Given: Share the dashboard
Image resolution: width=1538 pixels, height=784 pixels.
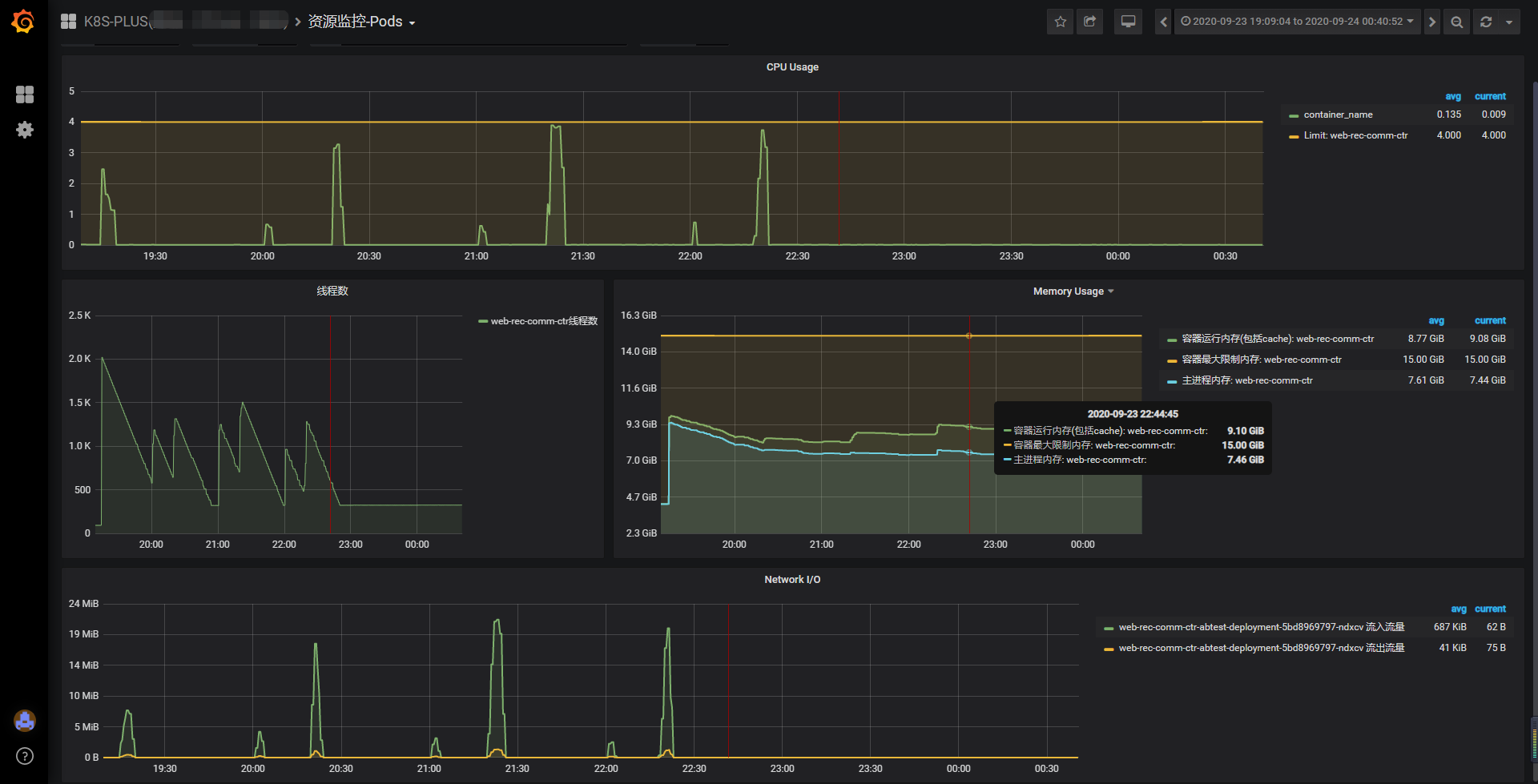Looking at the screenshot, I should [x=1090, y=22].
